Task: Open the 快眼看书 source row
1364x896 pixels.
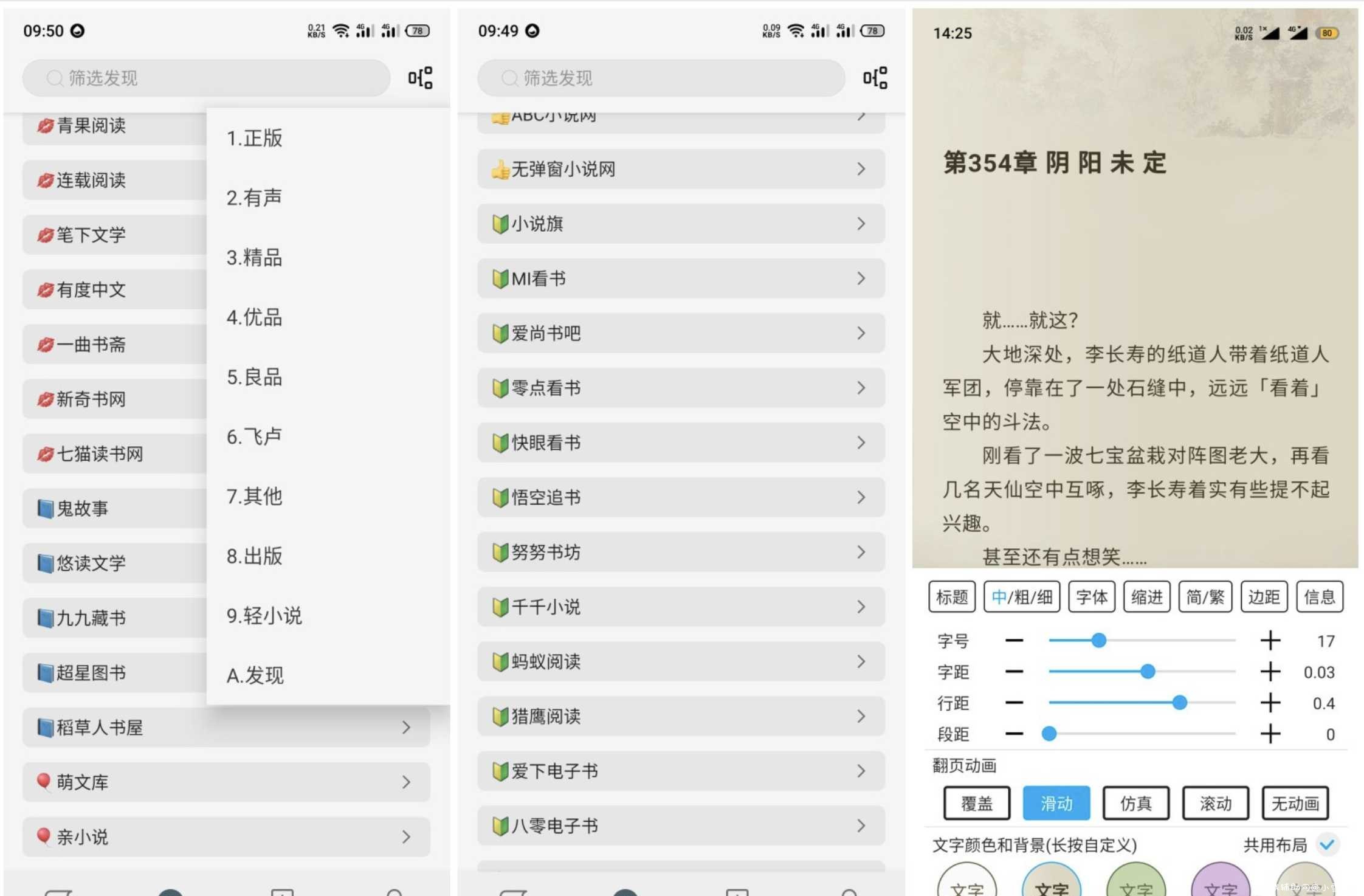Action: [681, 443]
